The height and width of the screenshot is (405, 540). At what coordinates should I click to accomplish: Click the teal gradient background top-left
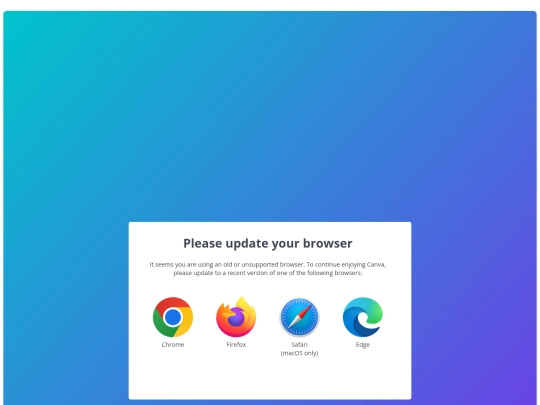coord(41,45)
